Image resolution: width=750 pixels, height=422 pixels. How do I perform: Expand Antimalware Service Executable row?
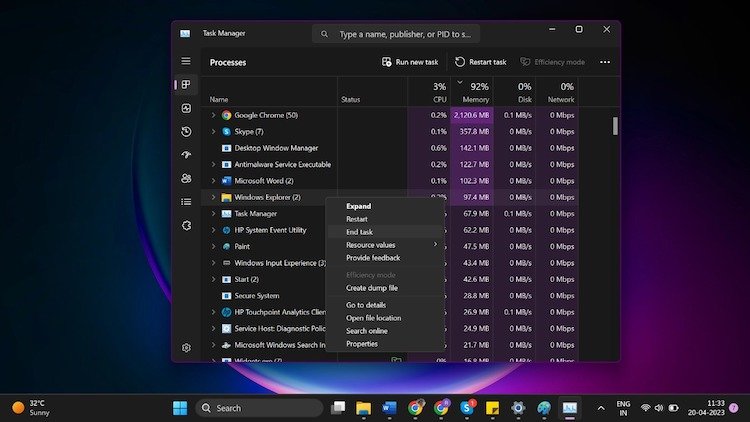[213, 165]
